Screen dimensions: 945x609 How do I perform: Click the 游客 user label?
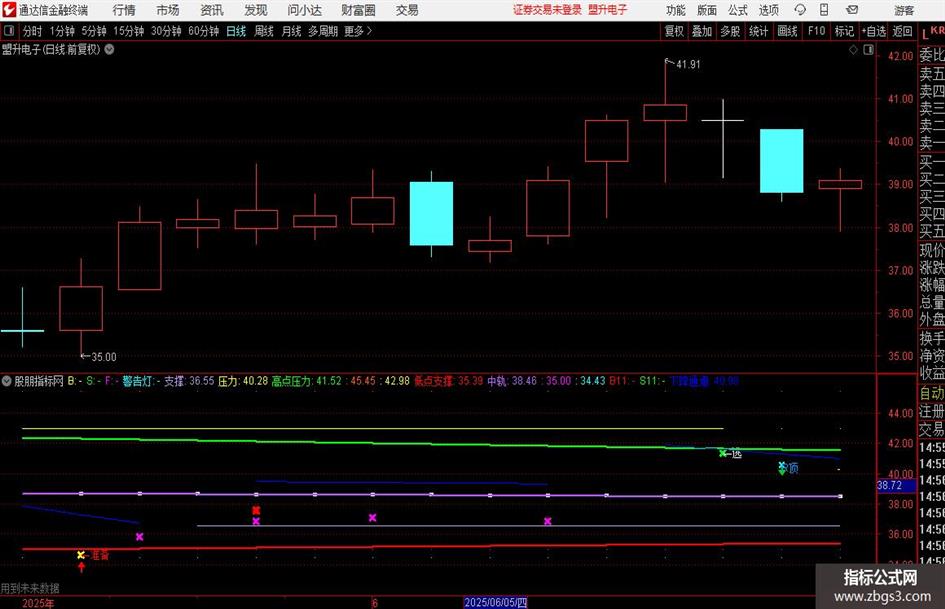[x=904, y=10]
